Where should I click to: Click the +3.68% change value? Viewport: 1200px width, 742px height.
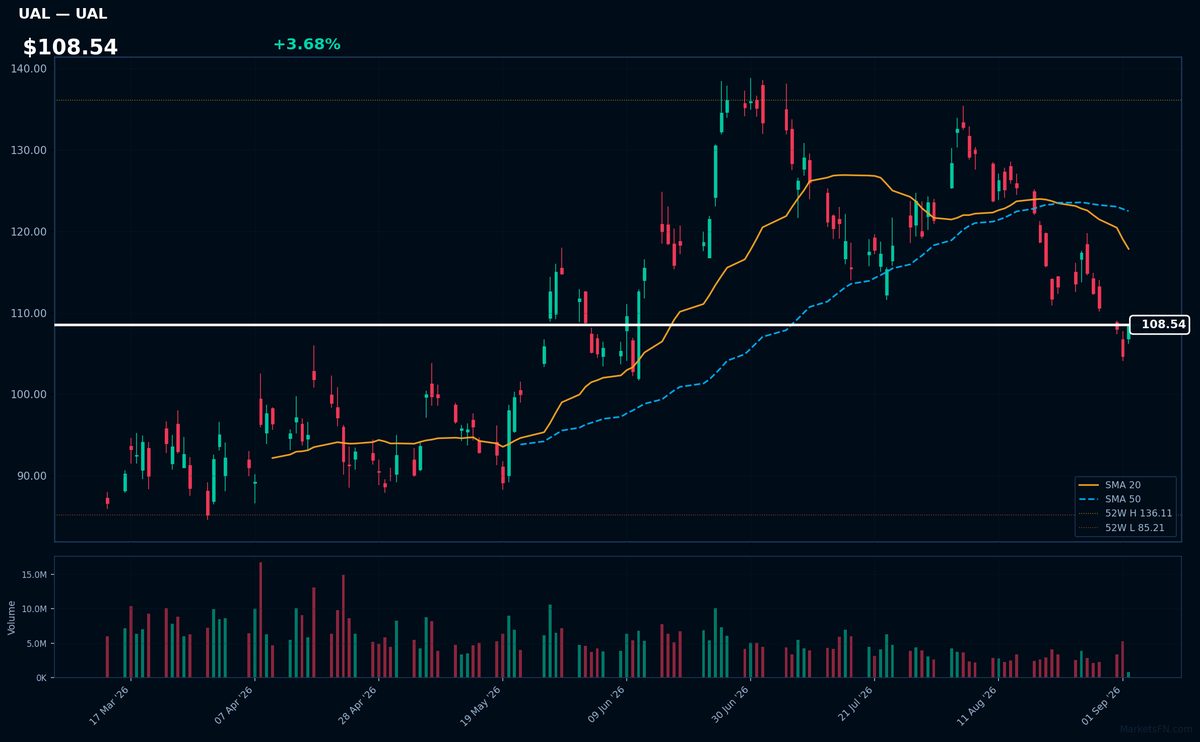coord(306,44)
